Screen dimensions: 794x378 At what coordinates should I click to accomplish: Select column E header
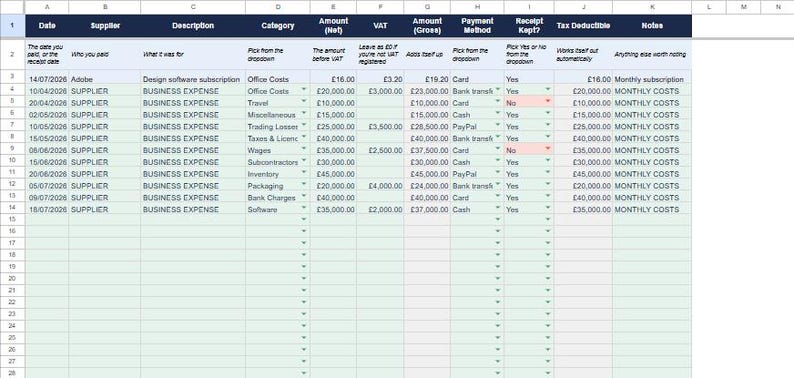pyautogui.click(x=333, y=7)
